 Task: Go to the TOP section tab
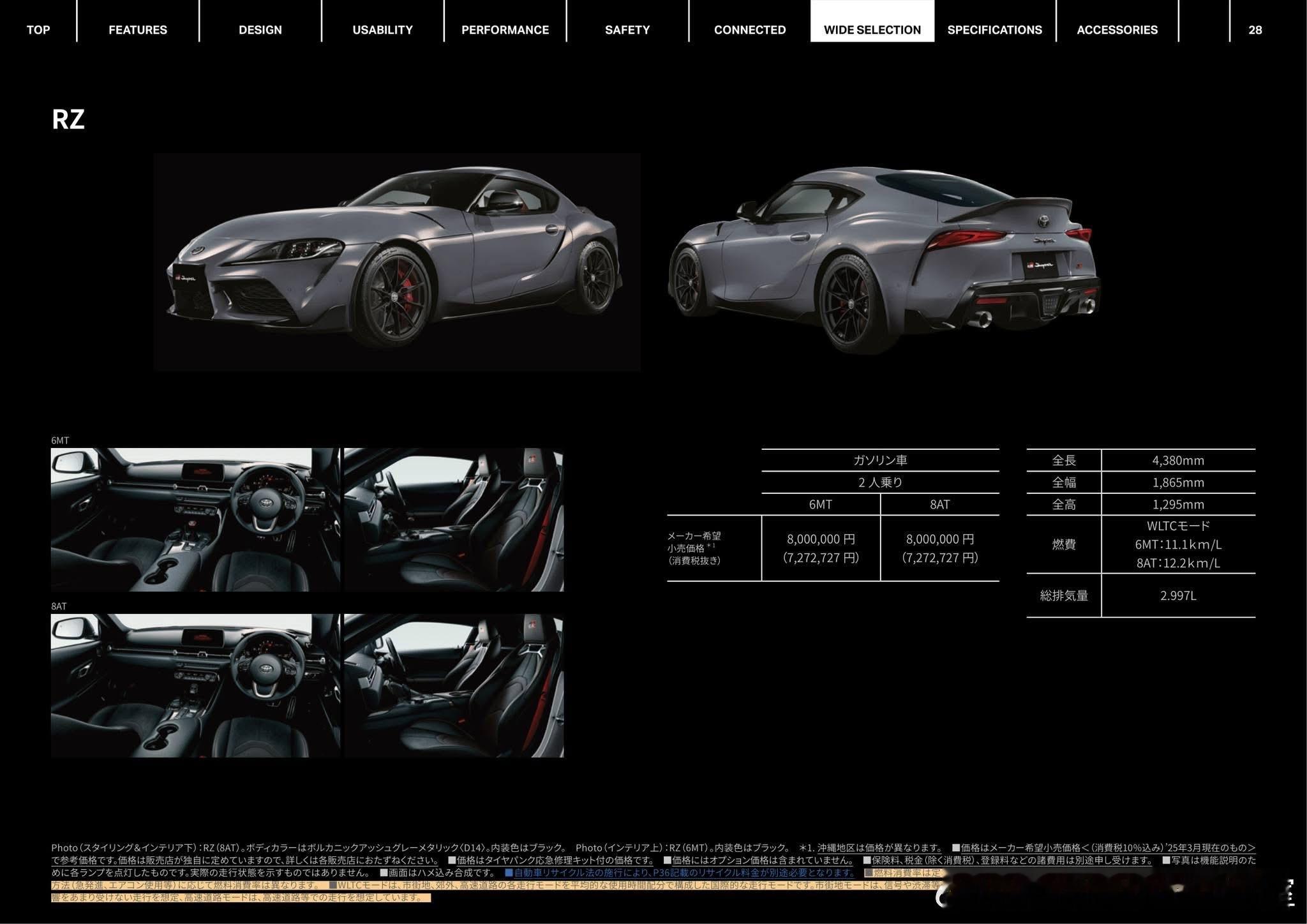coord(38,30)
